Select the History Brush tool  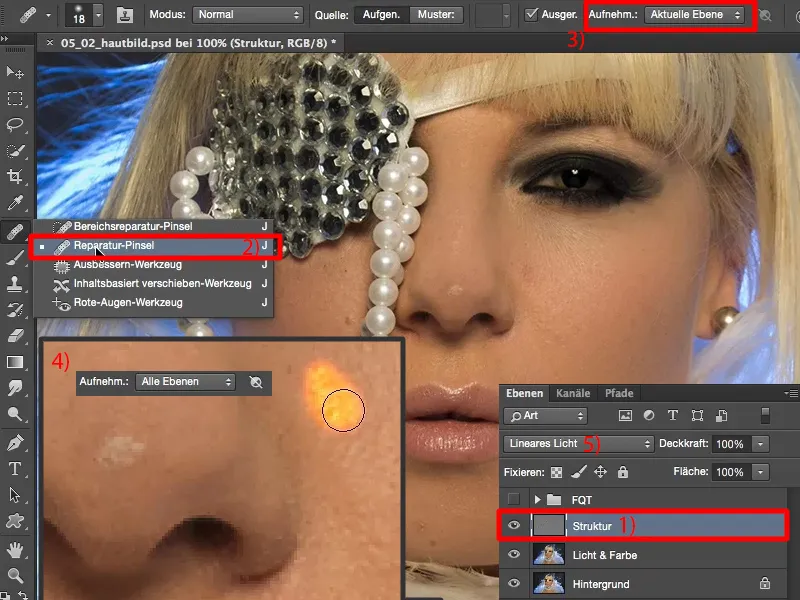coord(15,310)
